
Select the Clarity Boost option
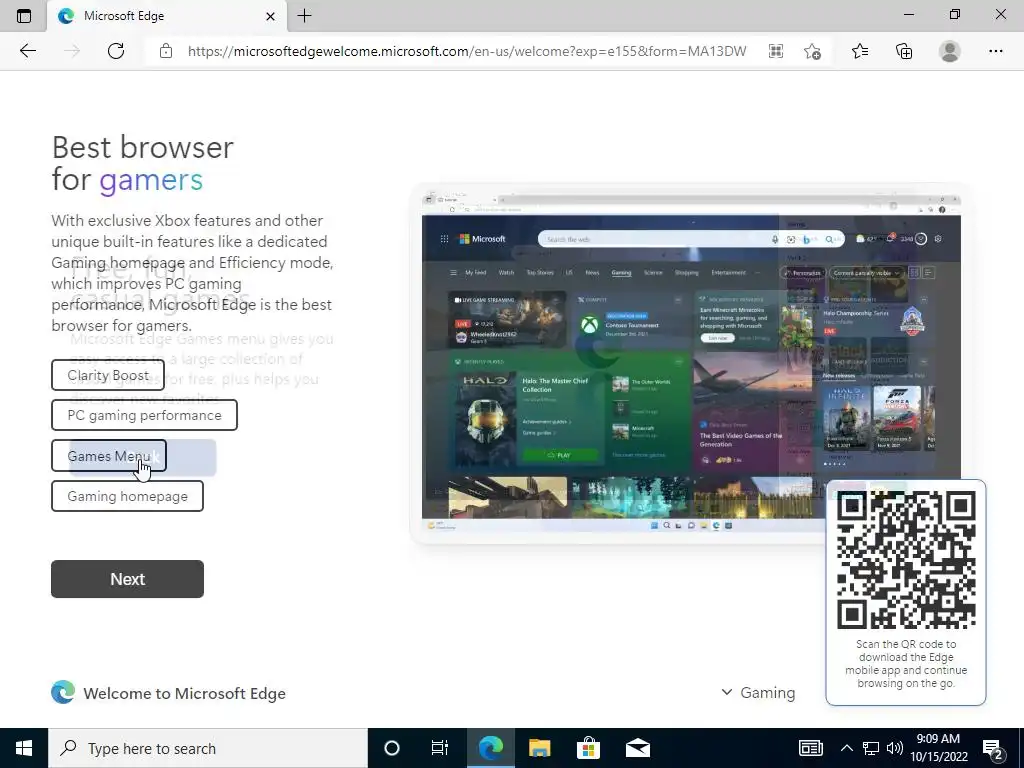108,375
